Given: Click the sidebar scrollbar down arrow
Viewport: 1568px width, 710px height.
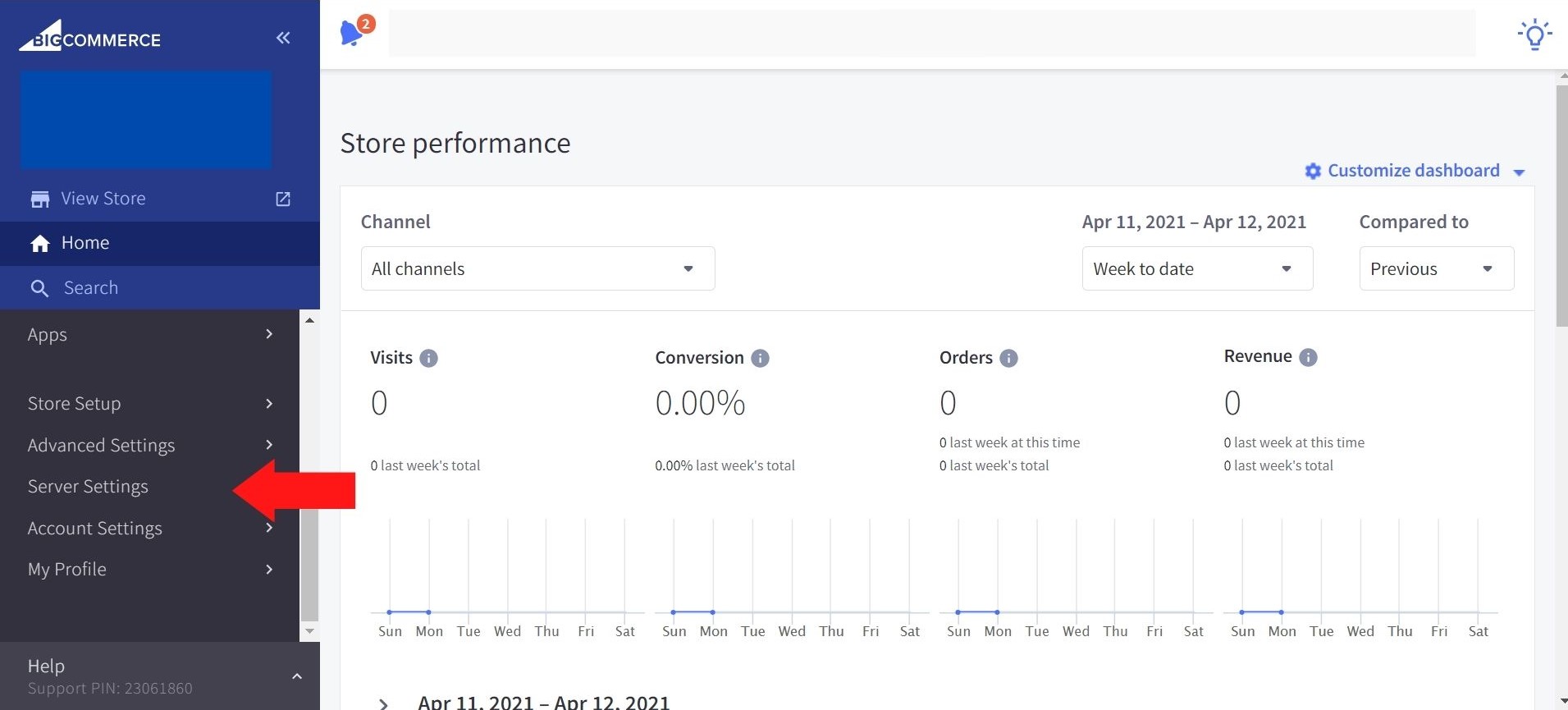Looking at the screenshot, I should pyautogui.click(x=309, y=631).
